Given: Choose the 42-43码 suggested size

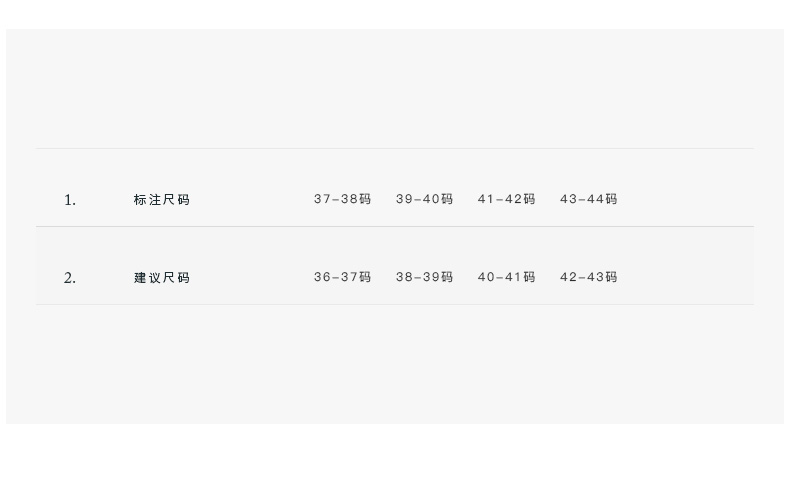Looking at the screenshot, I should coord(588,277).
